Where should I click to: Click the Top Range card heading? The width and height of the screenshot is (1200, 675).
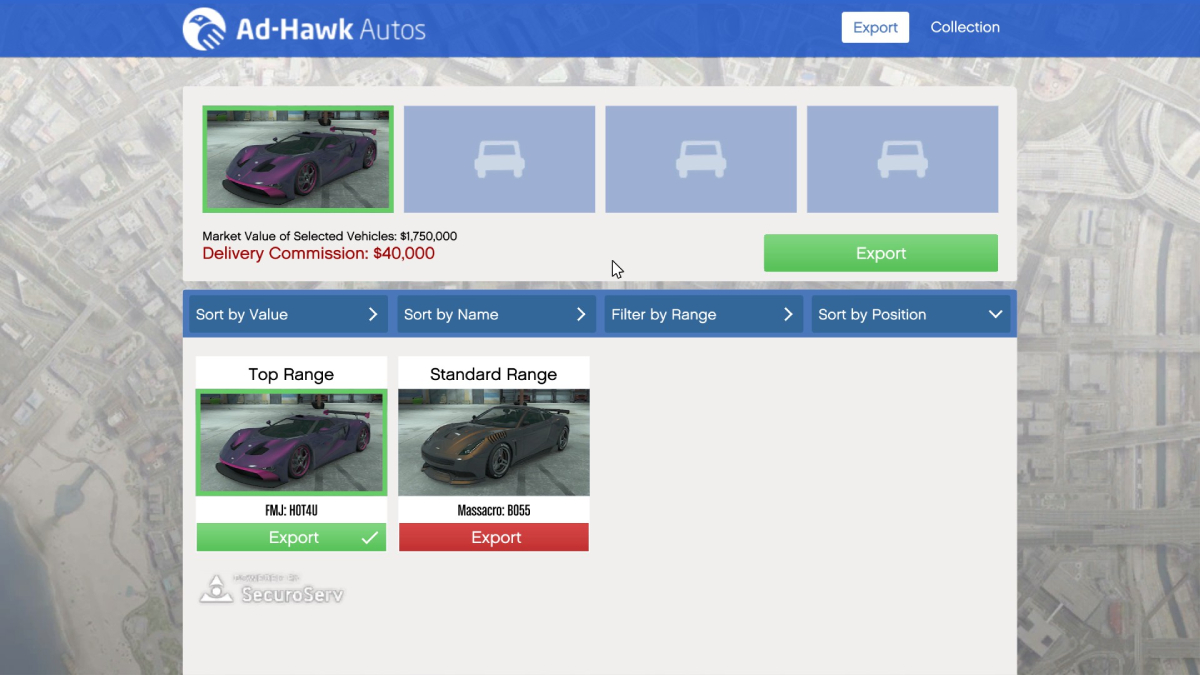tap(291, 374)
